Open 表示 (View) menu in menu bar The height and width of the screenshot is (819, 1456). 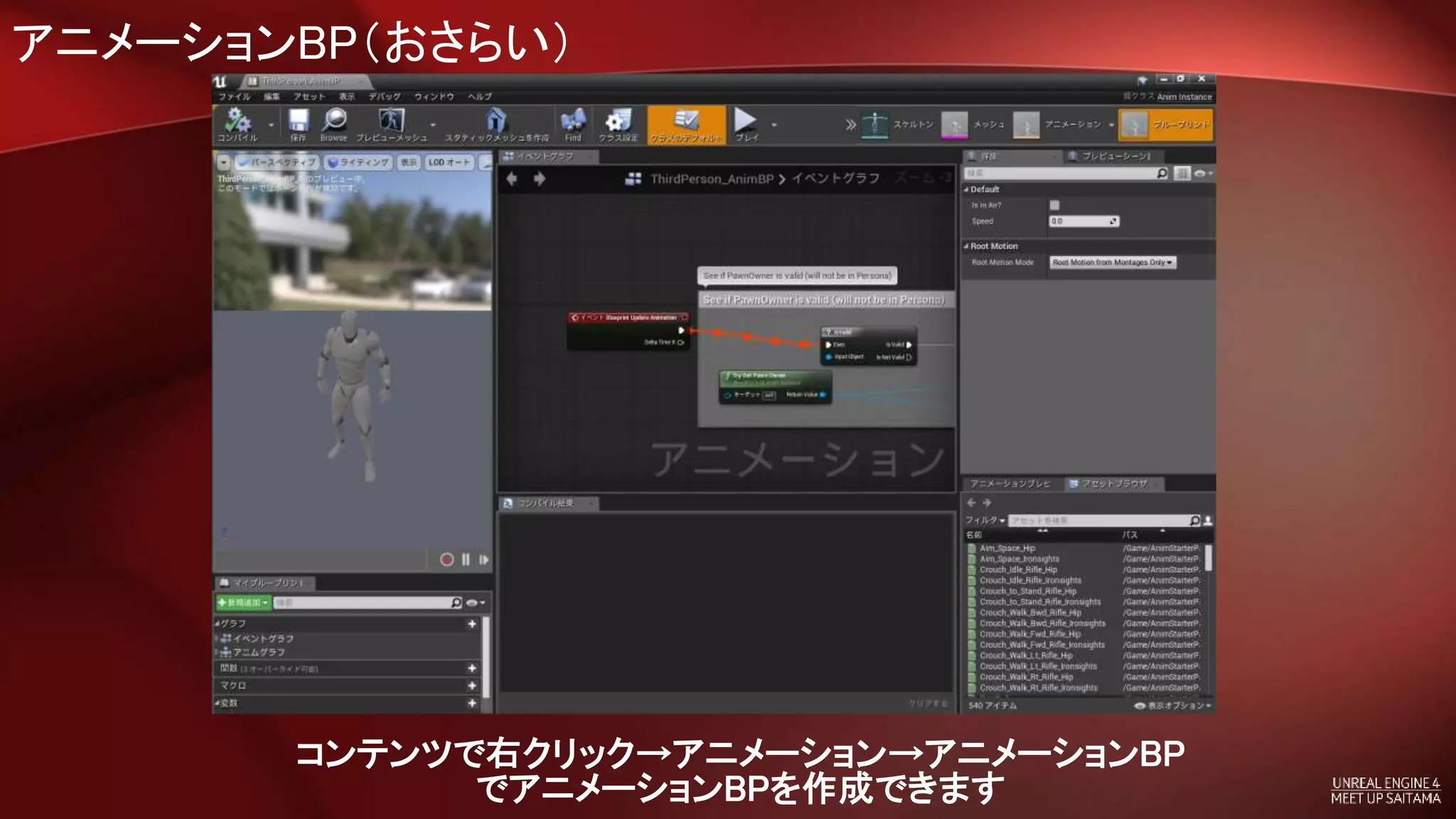[347, 97]
